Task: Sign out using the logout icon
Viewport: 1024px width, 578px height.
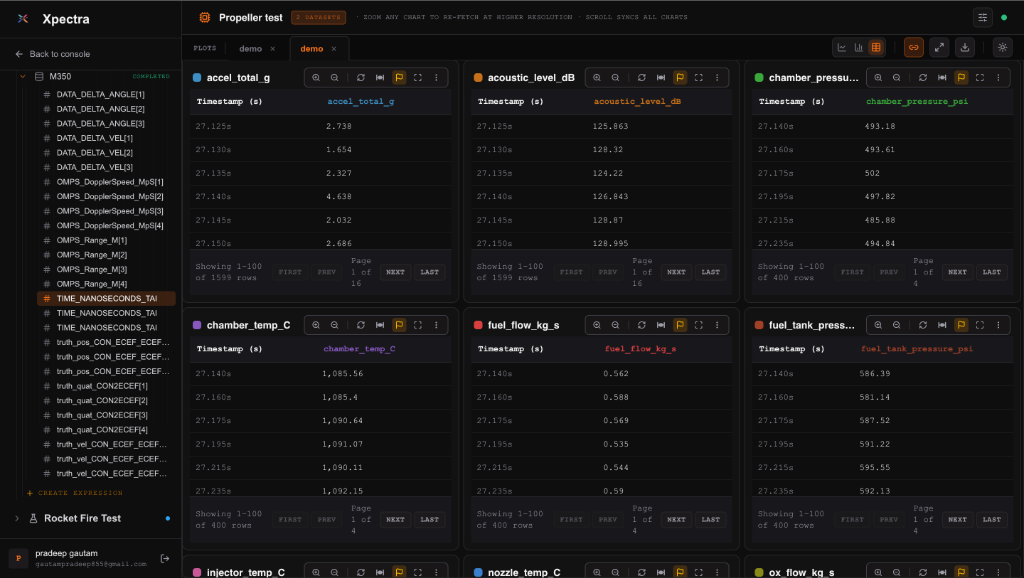Action: [165, 558]
